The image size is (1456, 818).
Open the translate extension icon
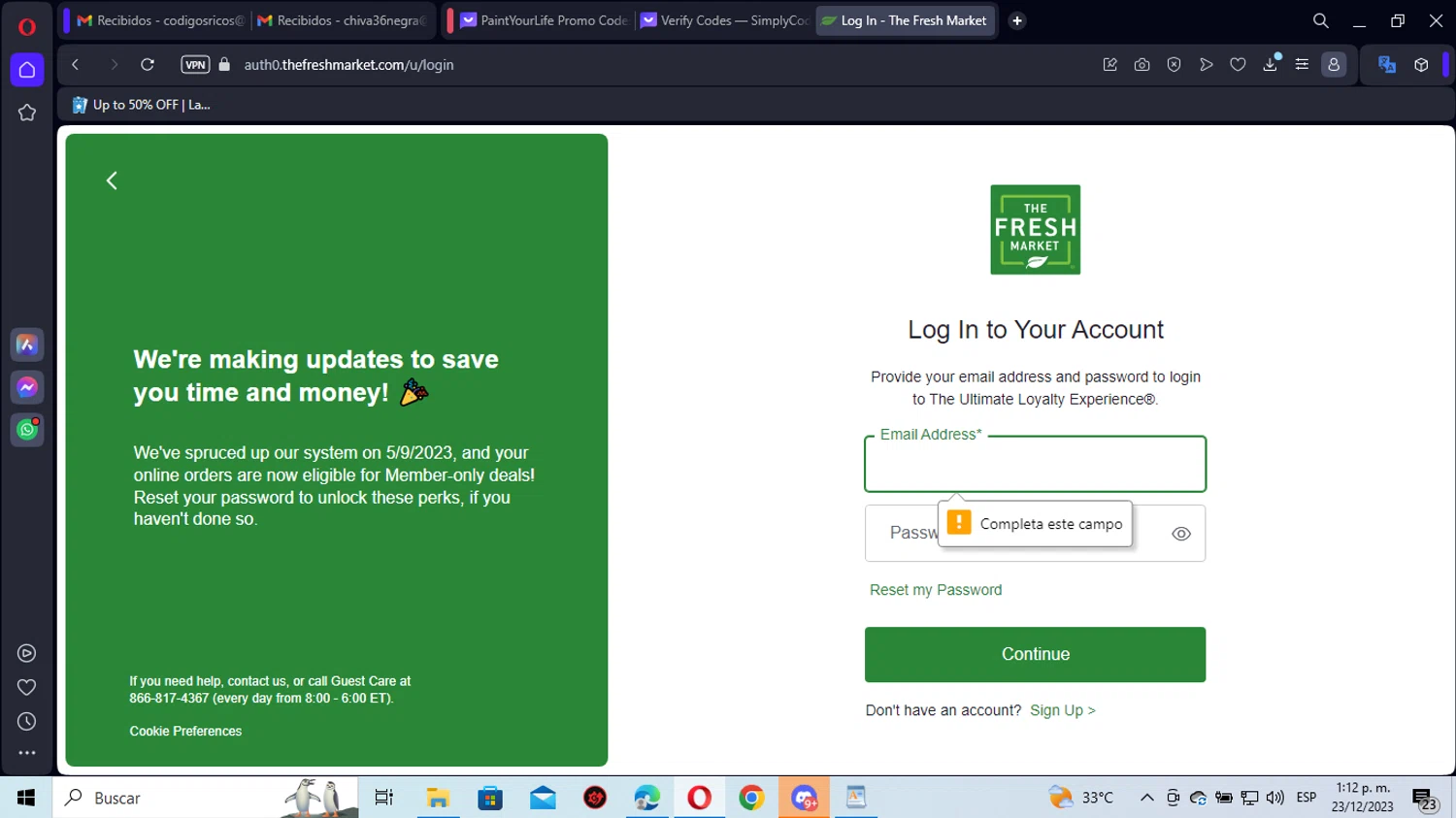point(1387,65)
